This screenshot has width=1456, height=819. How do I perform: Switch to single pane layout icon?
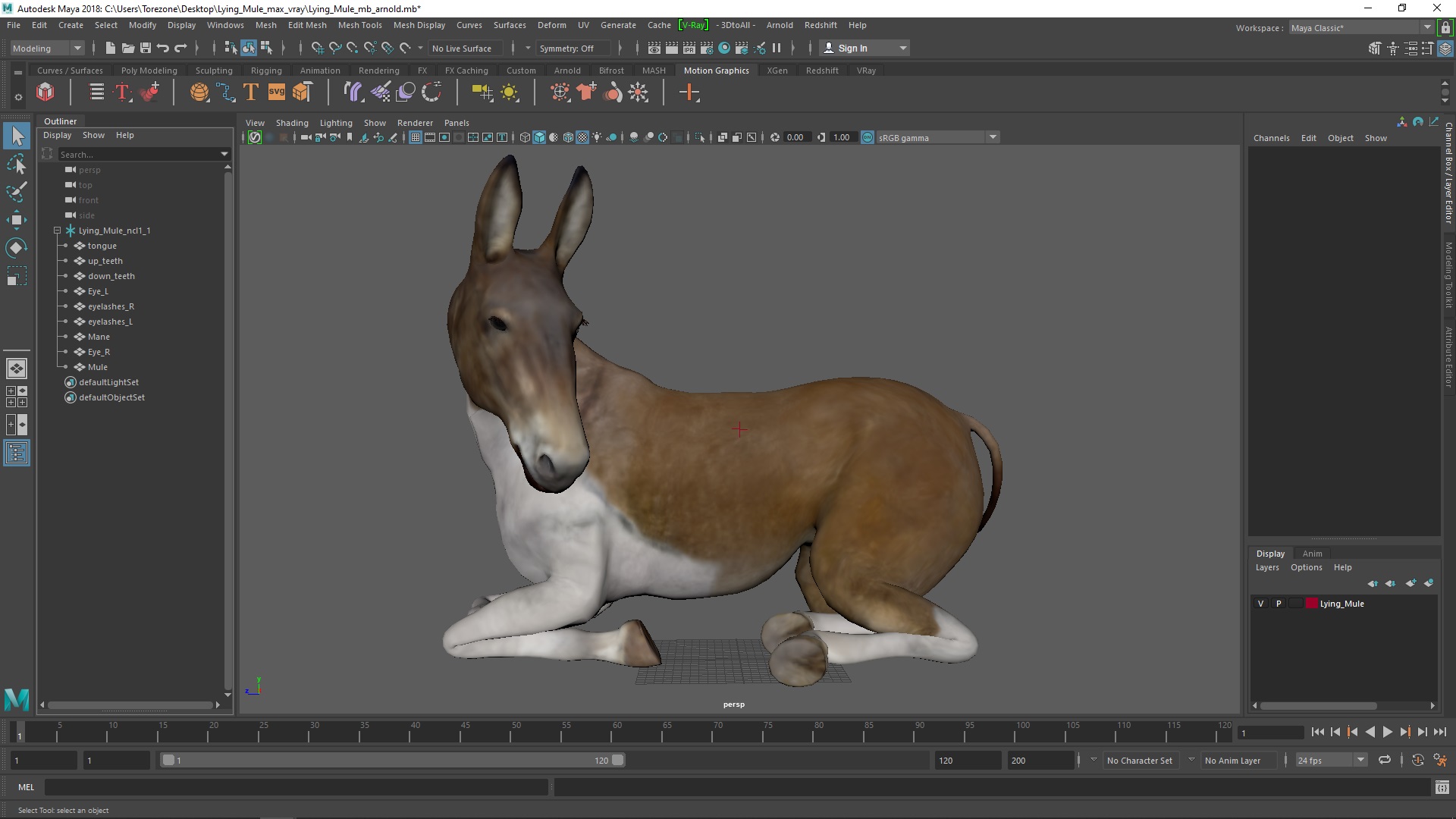[x=16, y=369]
